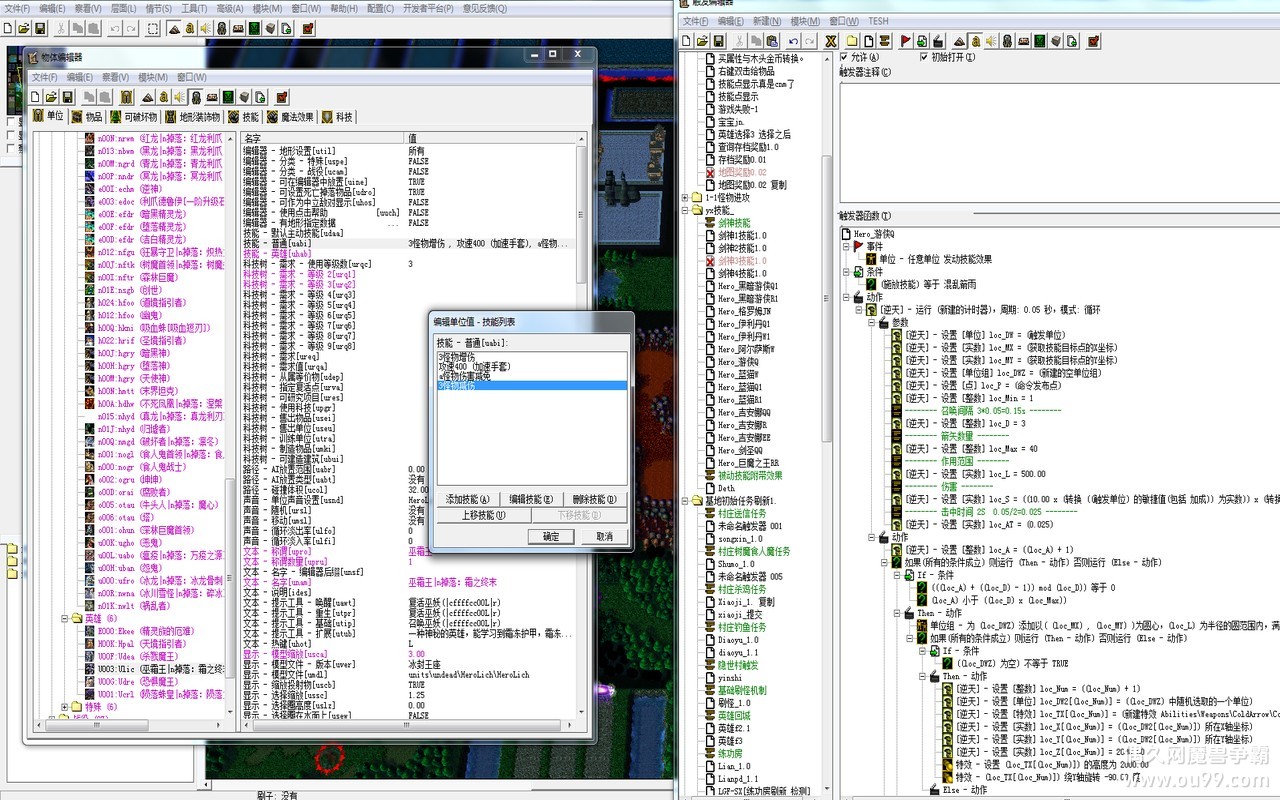The width and height of the screenshot is (1280, 800).
Task: Open the terrain editor from main window toolbar
Action: tap(174, 28)
